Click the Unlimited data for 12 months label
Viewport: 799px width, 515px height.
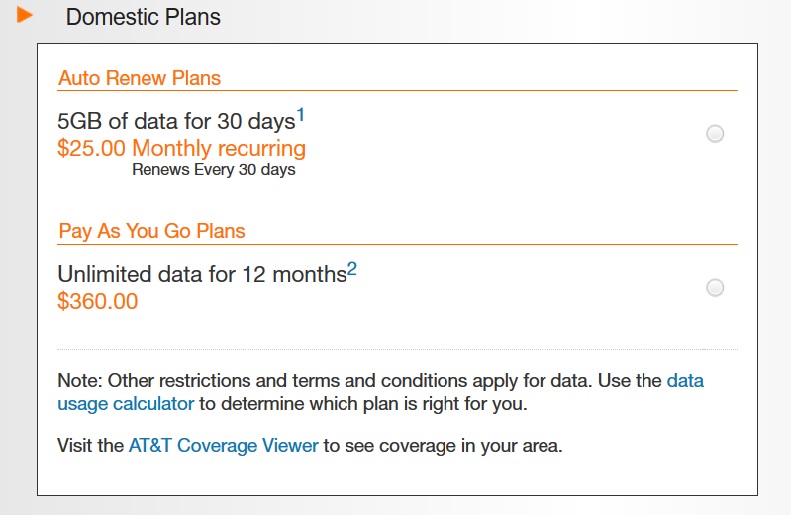click(x=201, y=275)
